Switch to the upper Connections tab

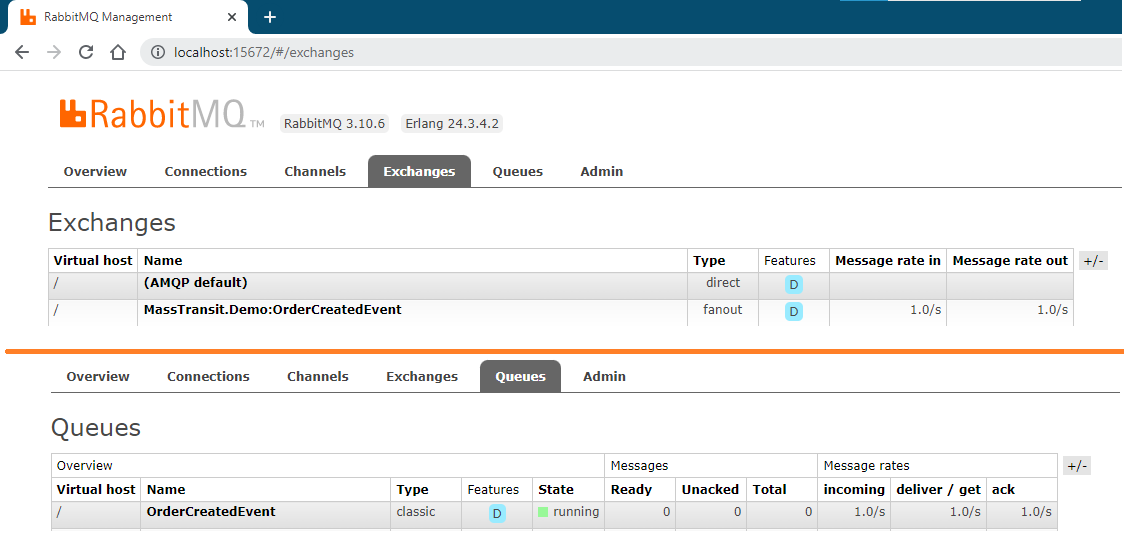tap(205, 171)
